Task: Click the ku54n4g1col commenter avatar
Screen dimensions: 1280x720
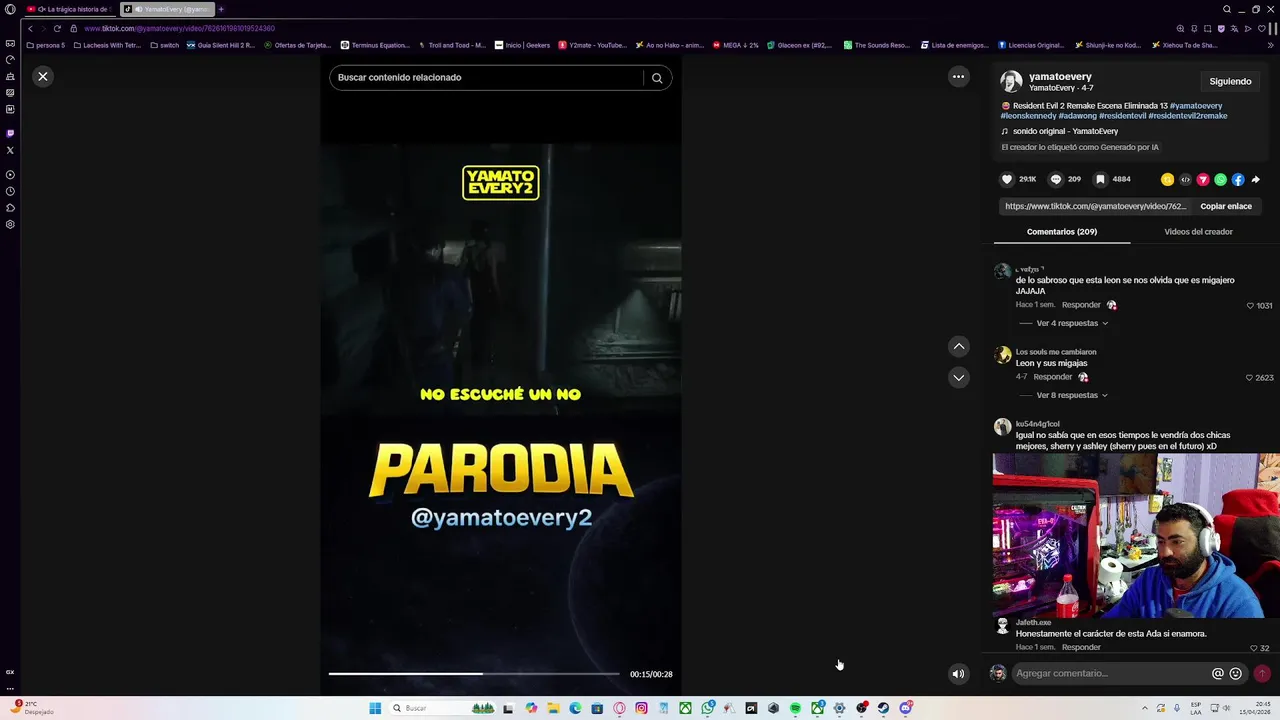Action: [x=1002, y=427]
